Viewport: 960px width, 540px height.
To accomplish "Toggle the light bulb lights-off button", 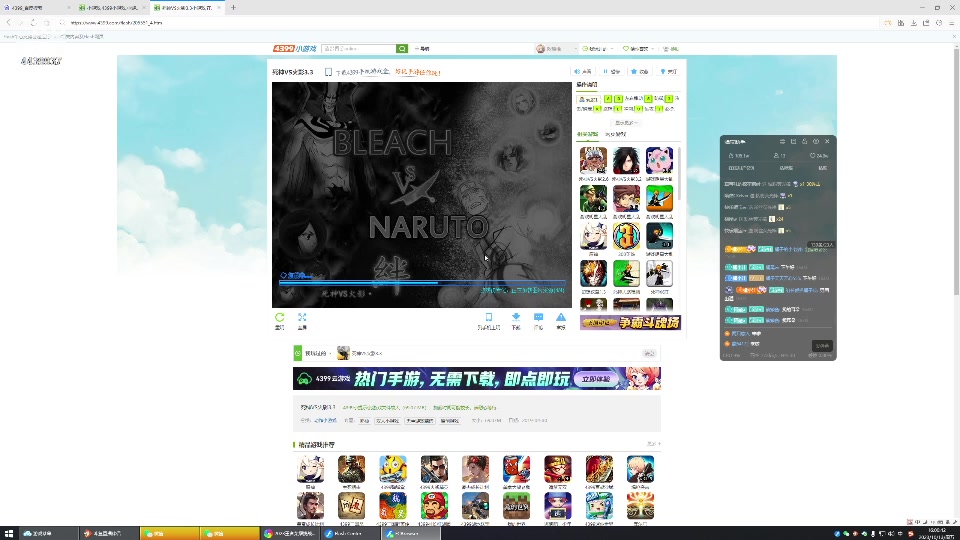I will 669,72.
